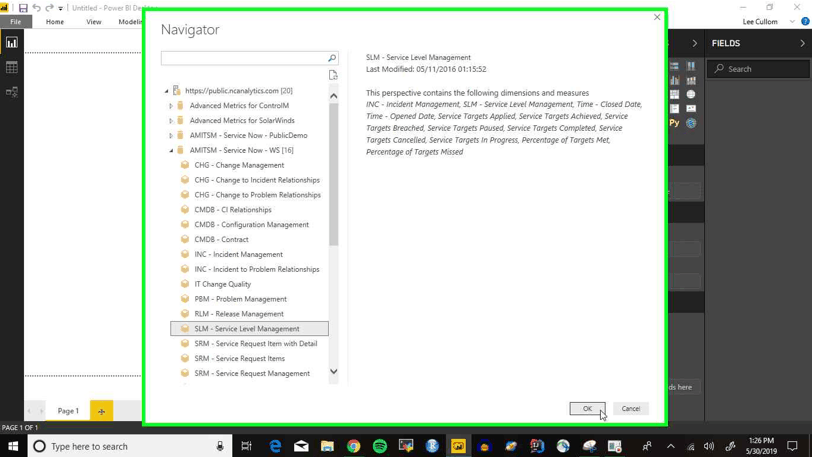Open Google Chrome from taskbar

pyautogui.click(x=354, y=447)
